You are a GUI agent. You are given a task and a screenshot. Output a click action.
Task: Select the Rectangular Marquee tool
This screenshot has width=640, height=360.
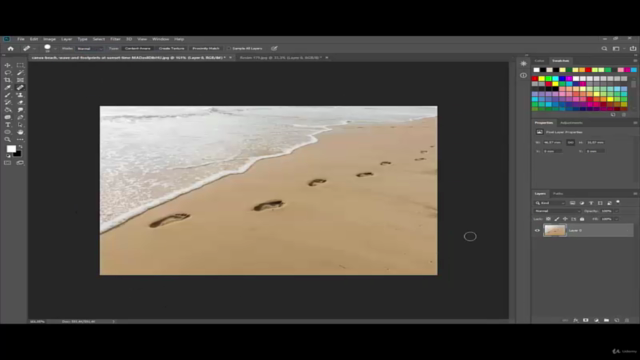(20, 65)
